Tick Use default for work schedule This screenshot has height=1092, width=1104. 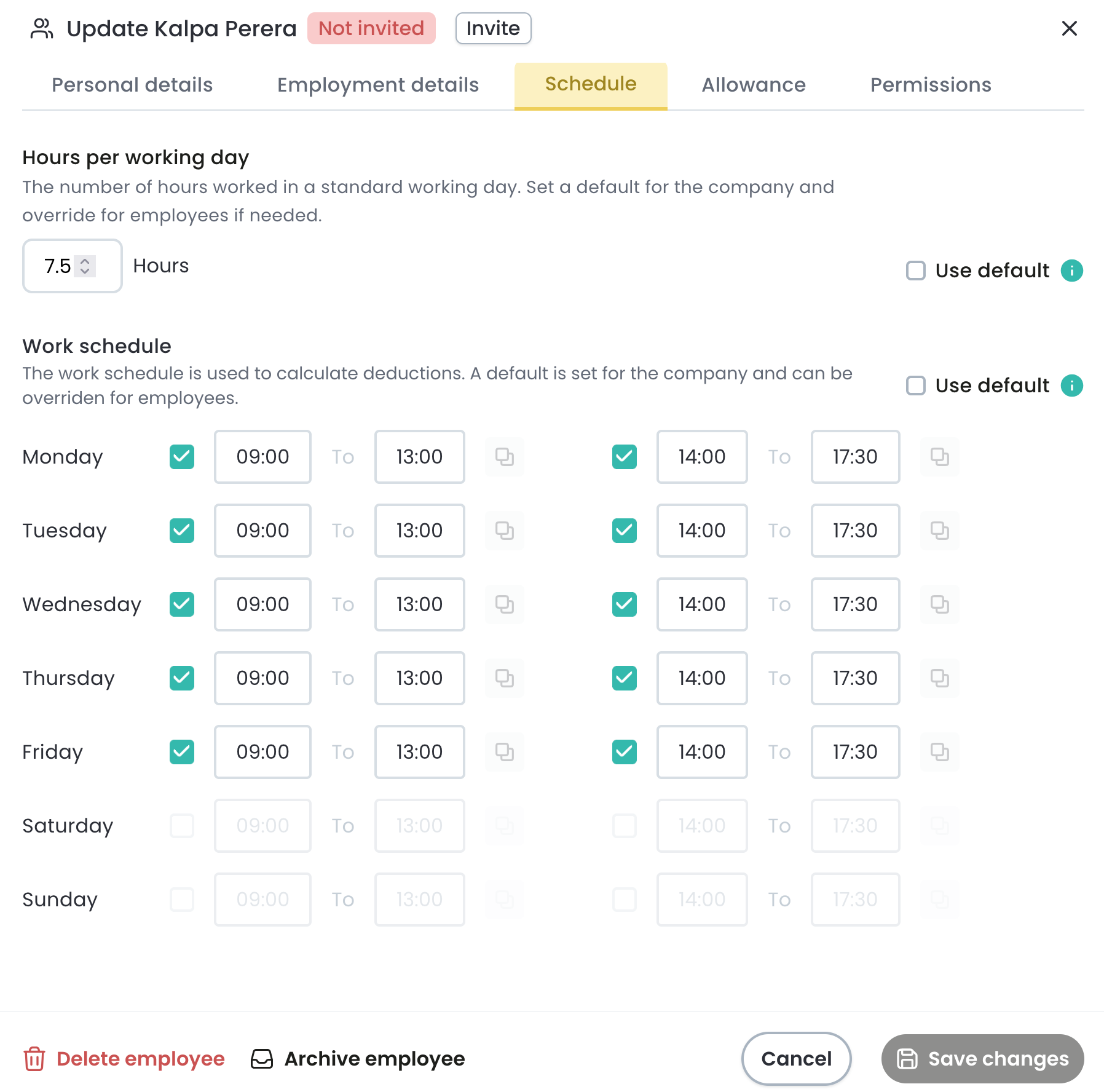click(916, 386)
